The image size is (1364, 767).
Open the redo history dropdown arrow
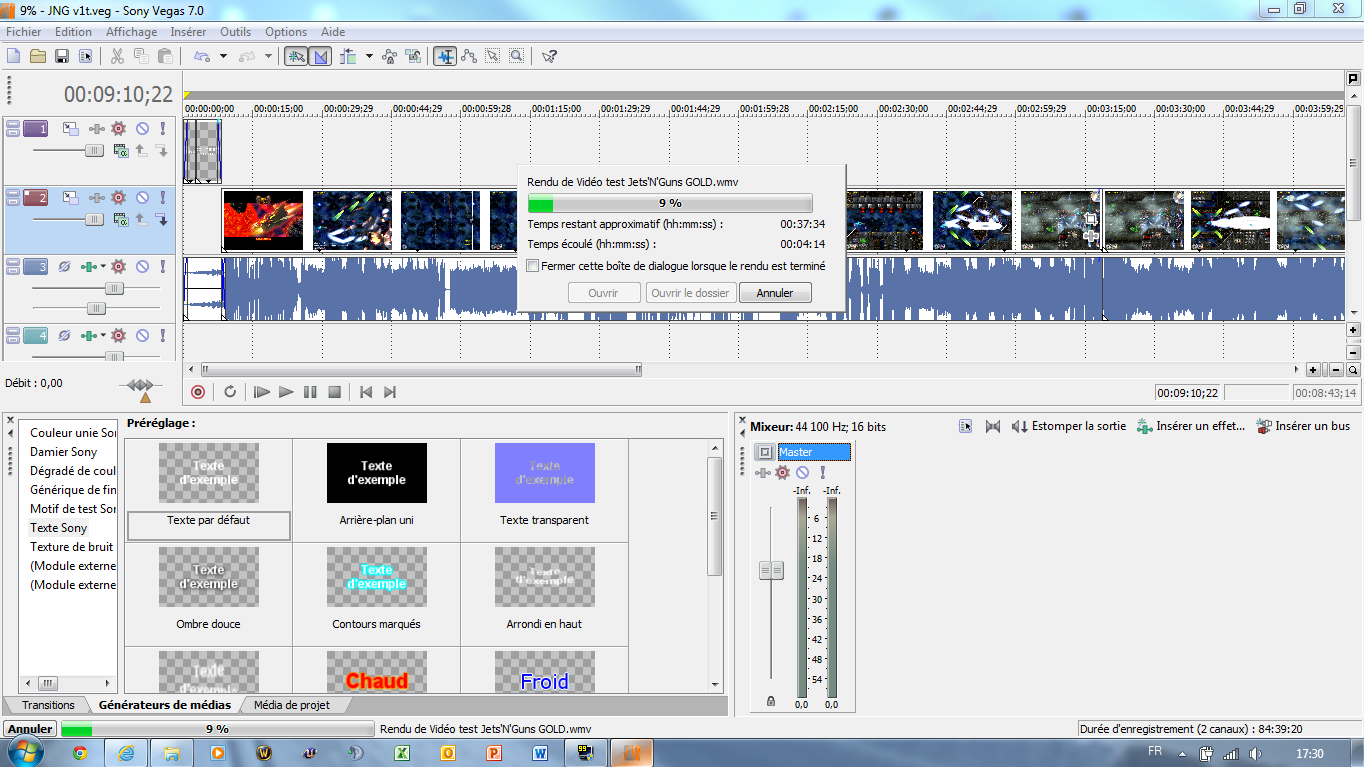pos(268,56)
